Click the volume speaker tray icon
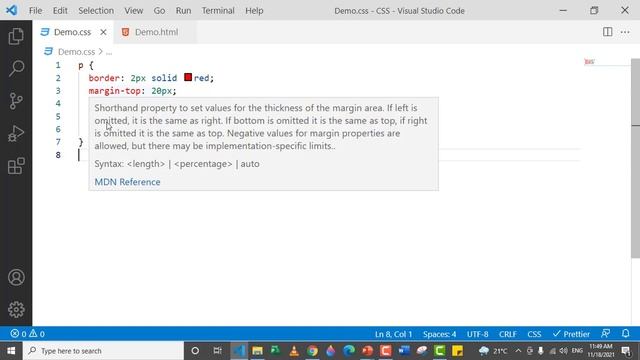640x360 pixels. coord(564,351)
